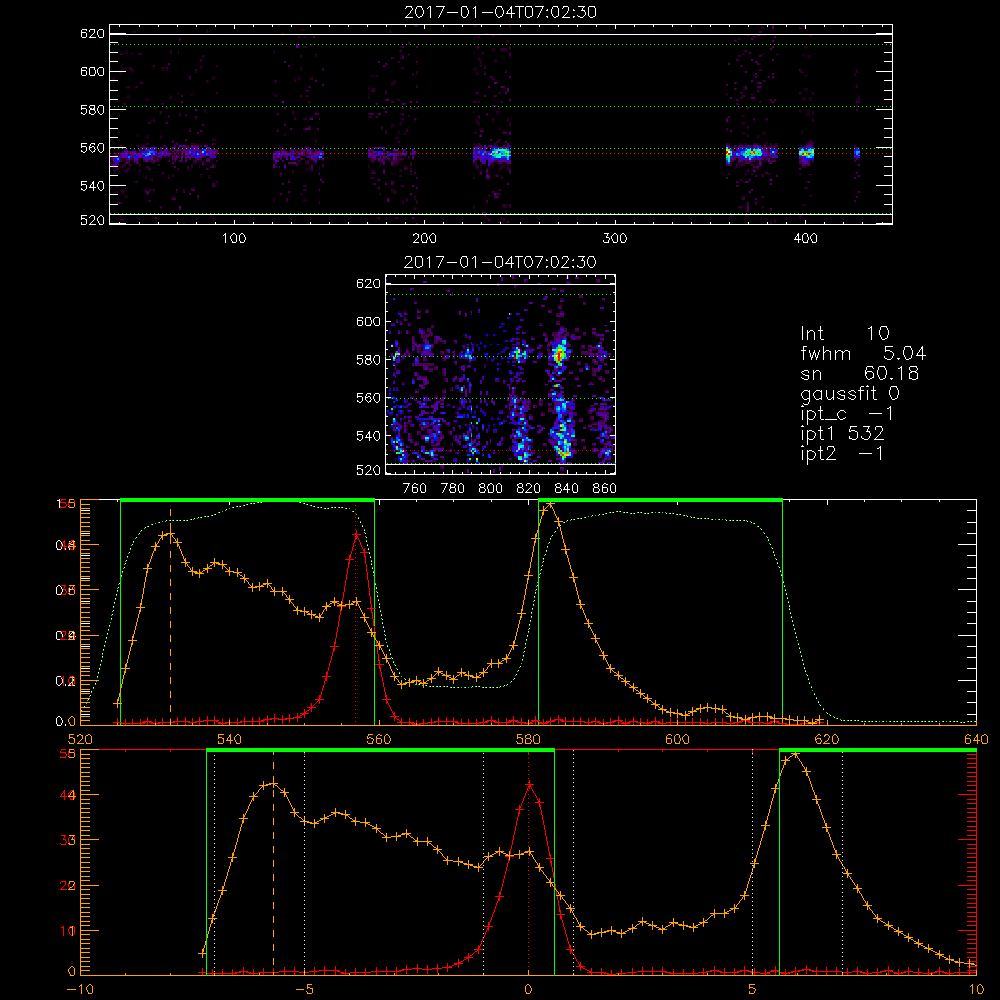Click the orange curve peak near 582 in third plot
This screenshot has height=1000, width=1000.
pos(550,504)
